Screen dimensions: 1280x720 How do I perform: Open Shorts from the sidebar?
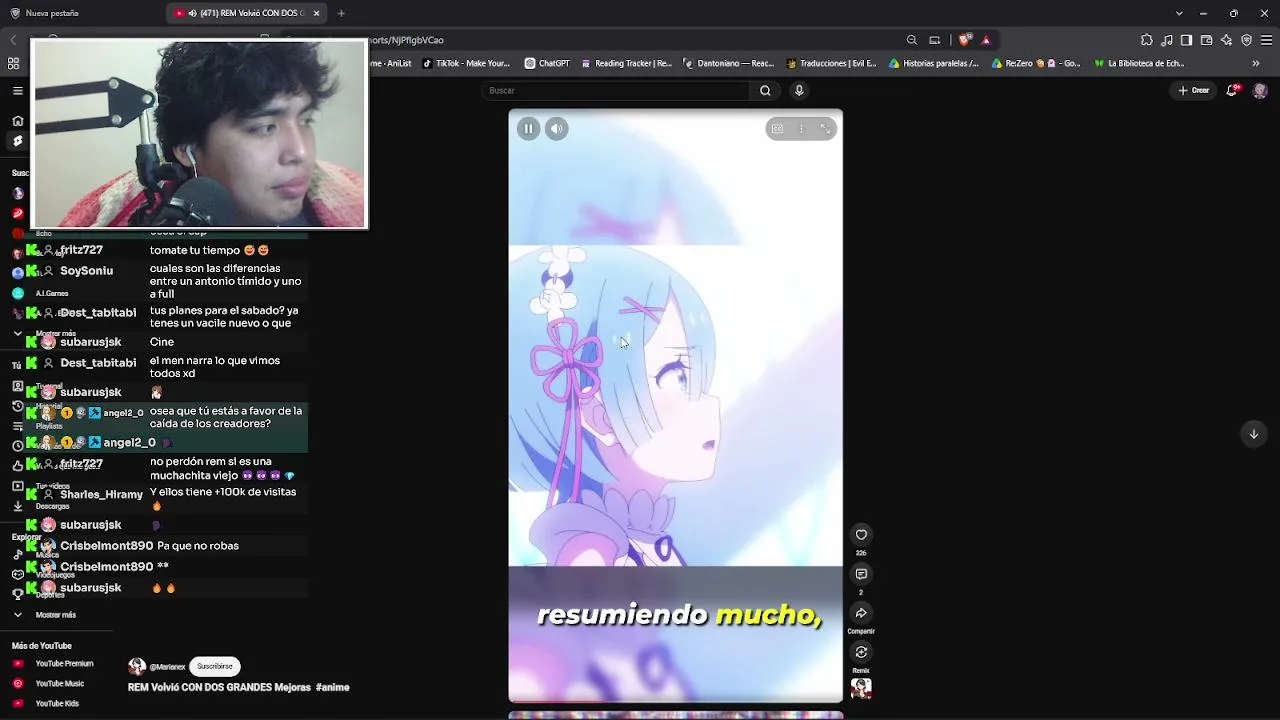click(18, 142)
